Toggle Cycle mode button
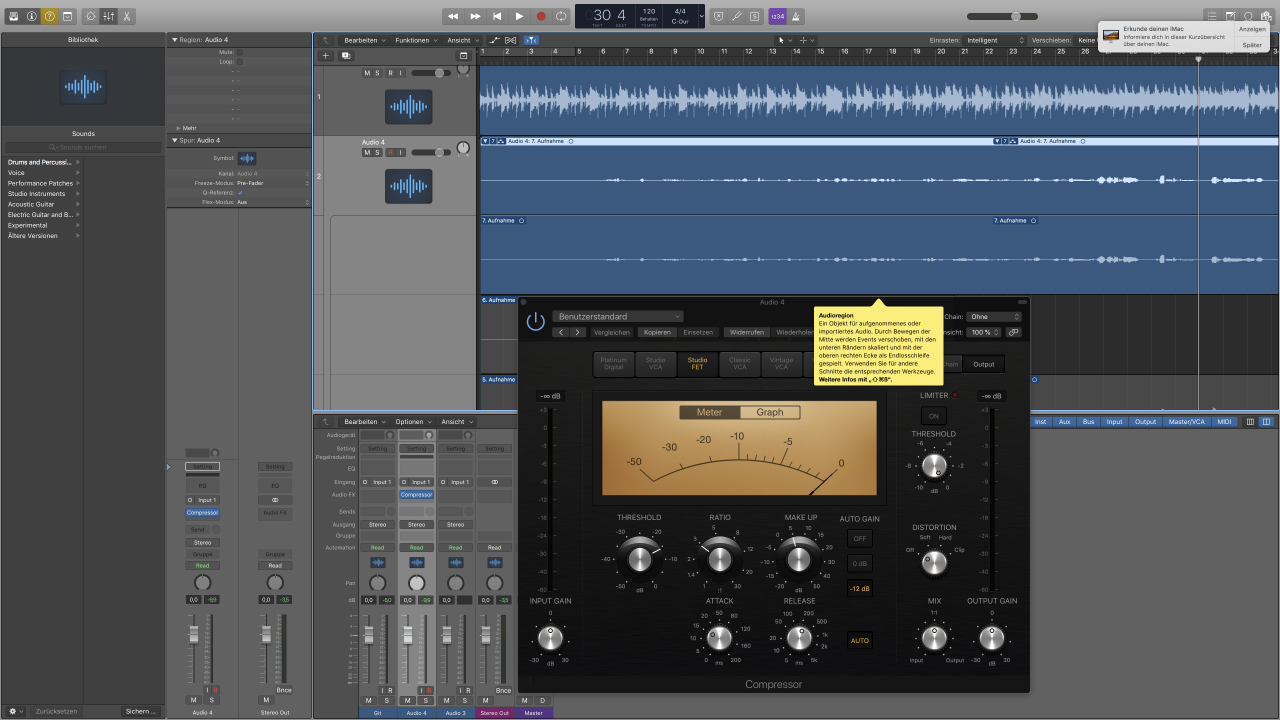The height and width of the screenshot is (720, 1280). point(562,17)
